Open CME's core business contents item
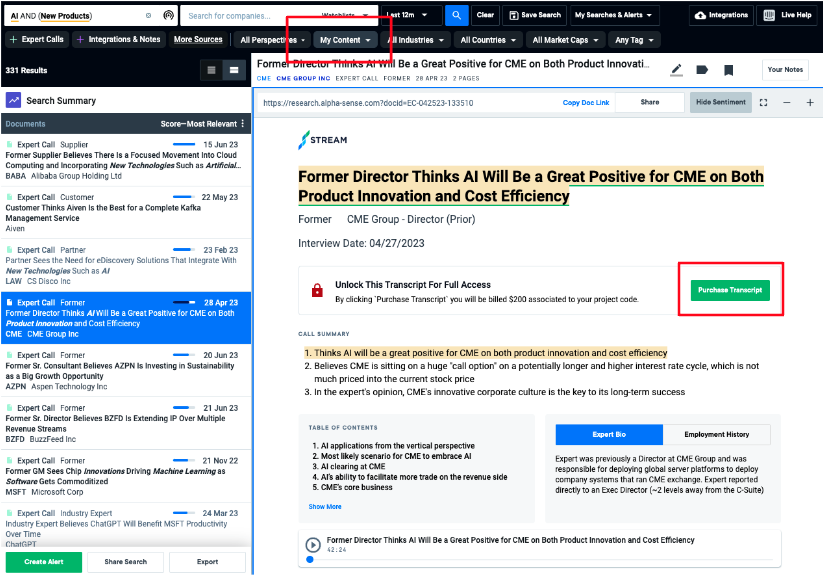The width and height of the screenshot is (823, 577). [x=356, y=487]
